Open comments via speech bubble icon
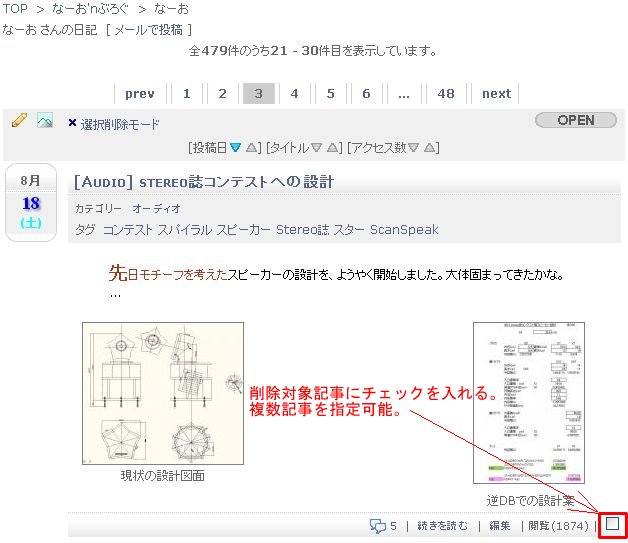Screen dimensions: 628x543 [378, 526]
